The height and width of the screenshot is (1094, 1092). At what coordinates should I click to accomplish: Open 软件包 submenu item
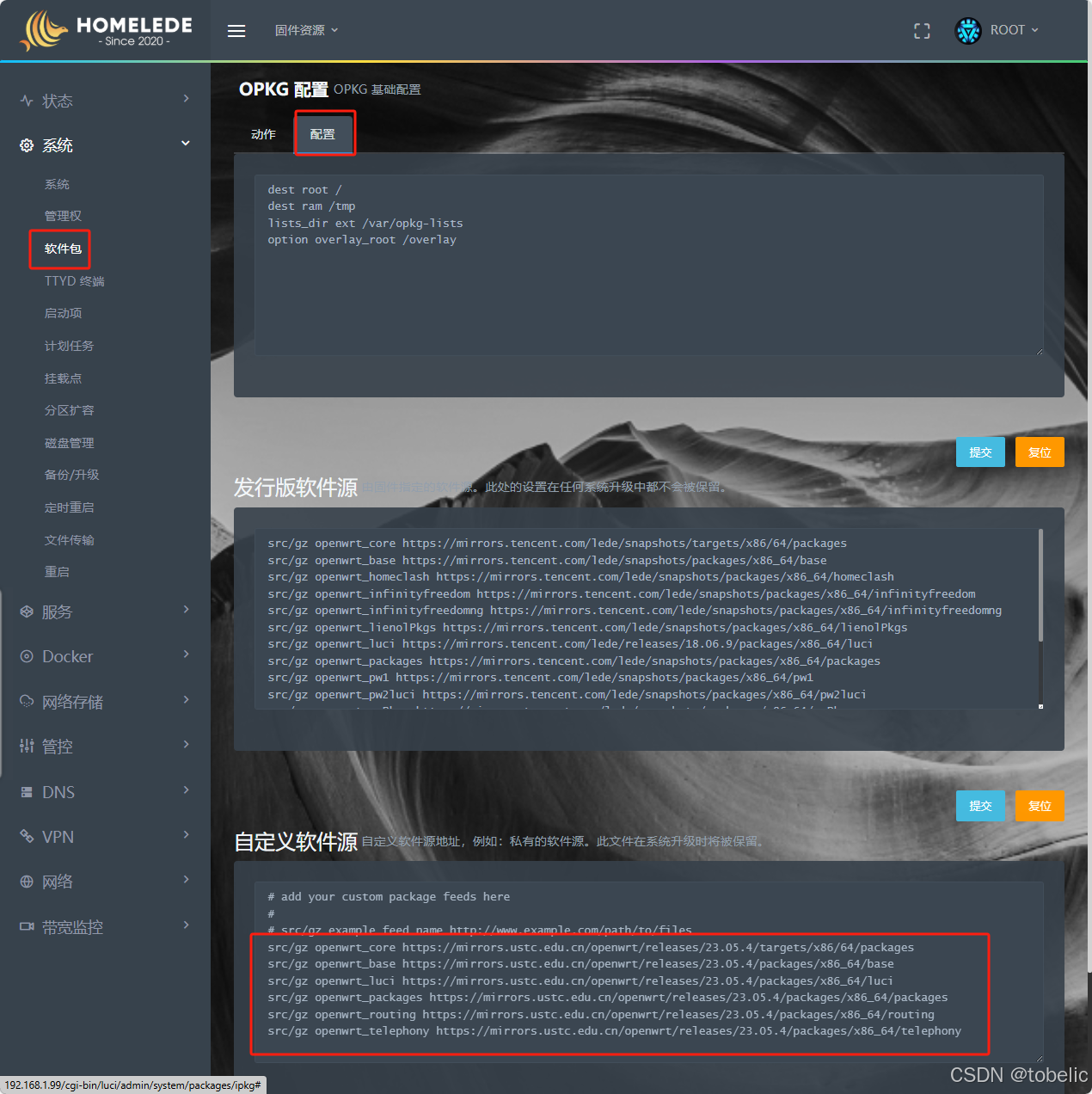pos(63,249)
